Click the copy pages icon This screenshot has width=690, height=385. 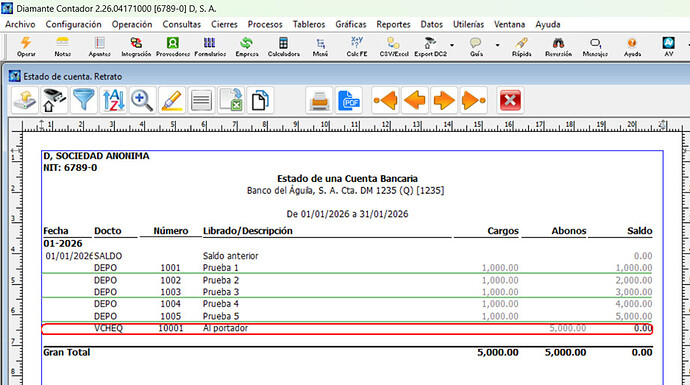click(x=261, y=100)
